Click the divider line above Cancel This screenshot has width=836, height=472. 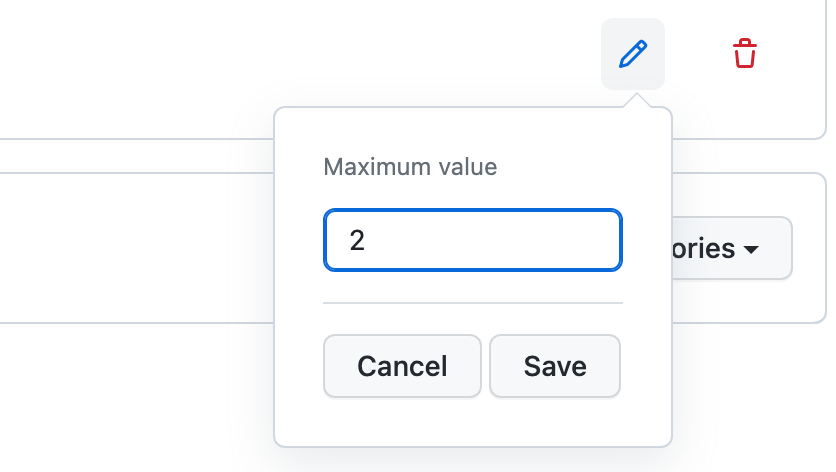[472, 302]
